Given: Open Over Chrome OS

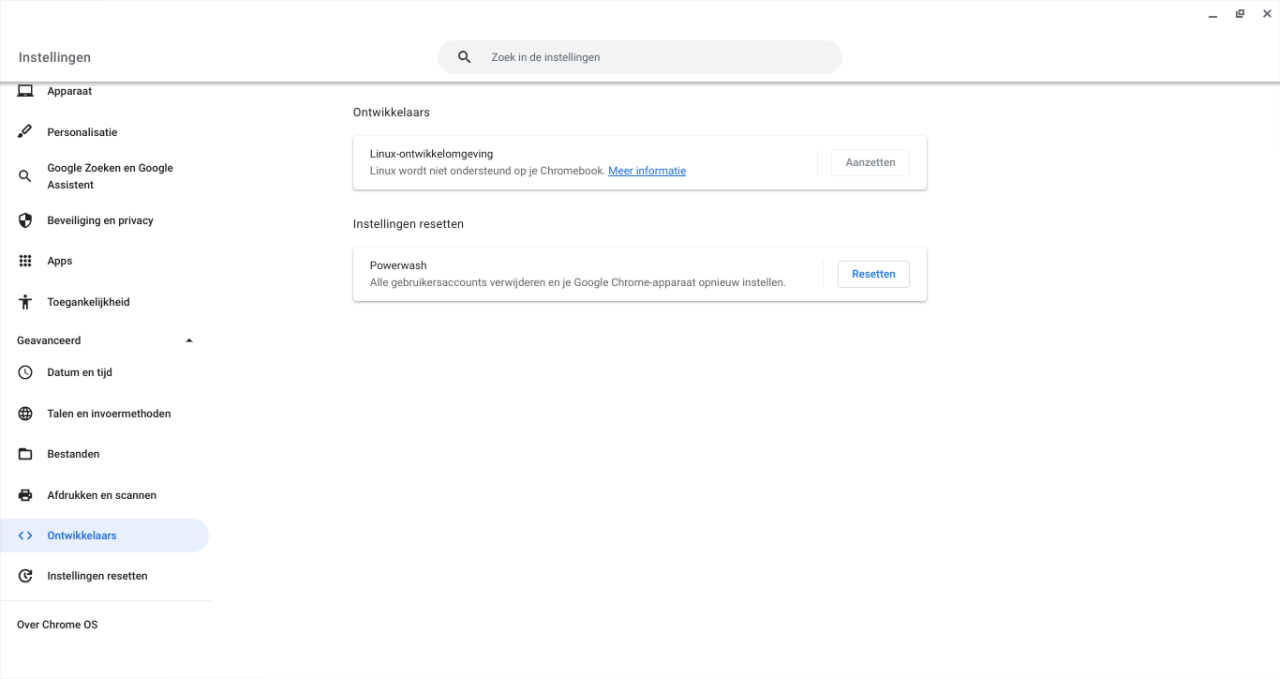Looking at the screenshot, I should 57,624.
